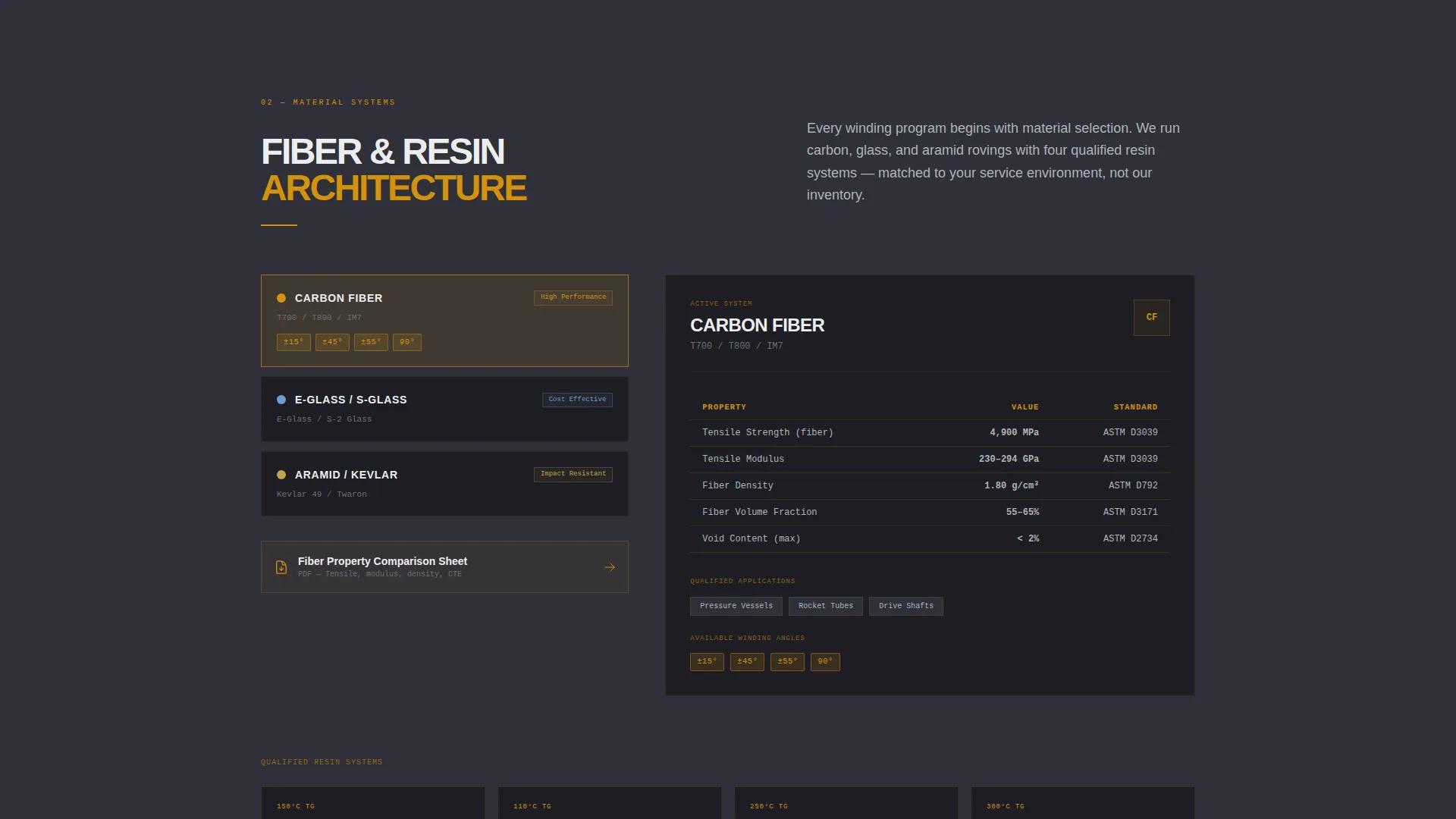This screenshot has width=1456, height=819.
Task: Click the yellow dot beside Aramid / Kevlar
Action: tap(281, 475)
